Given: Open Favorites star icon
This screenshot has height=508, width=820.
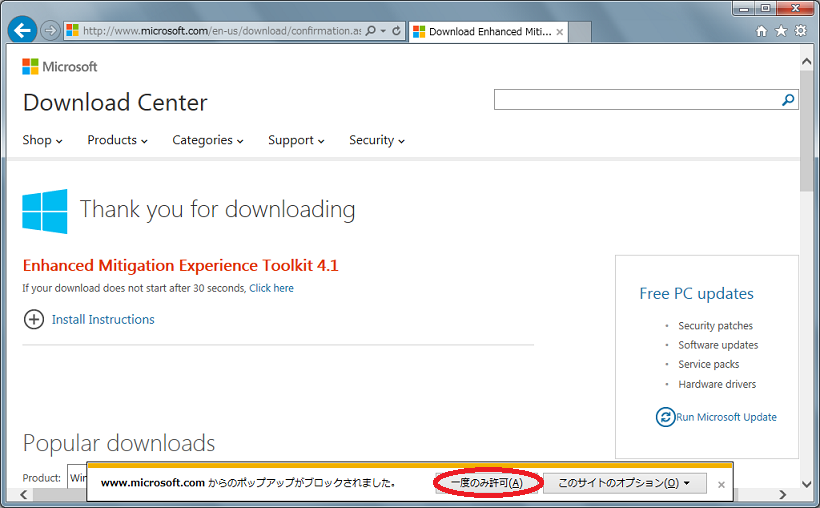Looking at the screenshot, I should tap(781, 31).
